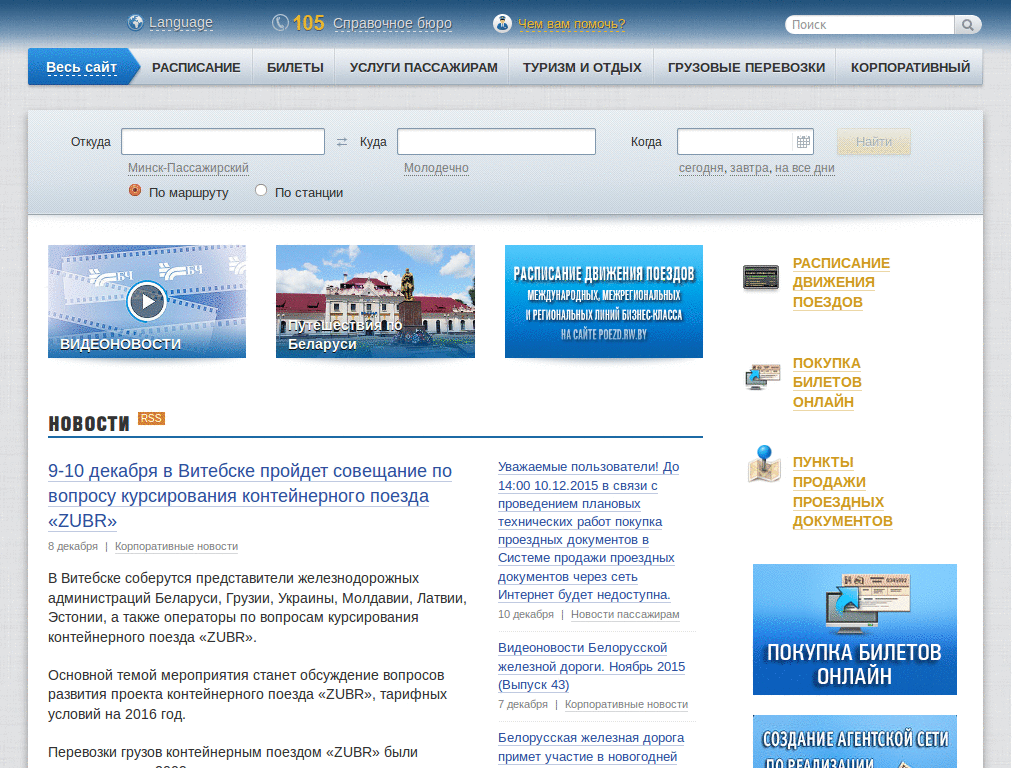This screenshot has height=768, width=1024.
Task: Open the БИЛЕТЫ menu
Action: click(x=295, y=67)
